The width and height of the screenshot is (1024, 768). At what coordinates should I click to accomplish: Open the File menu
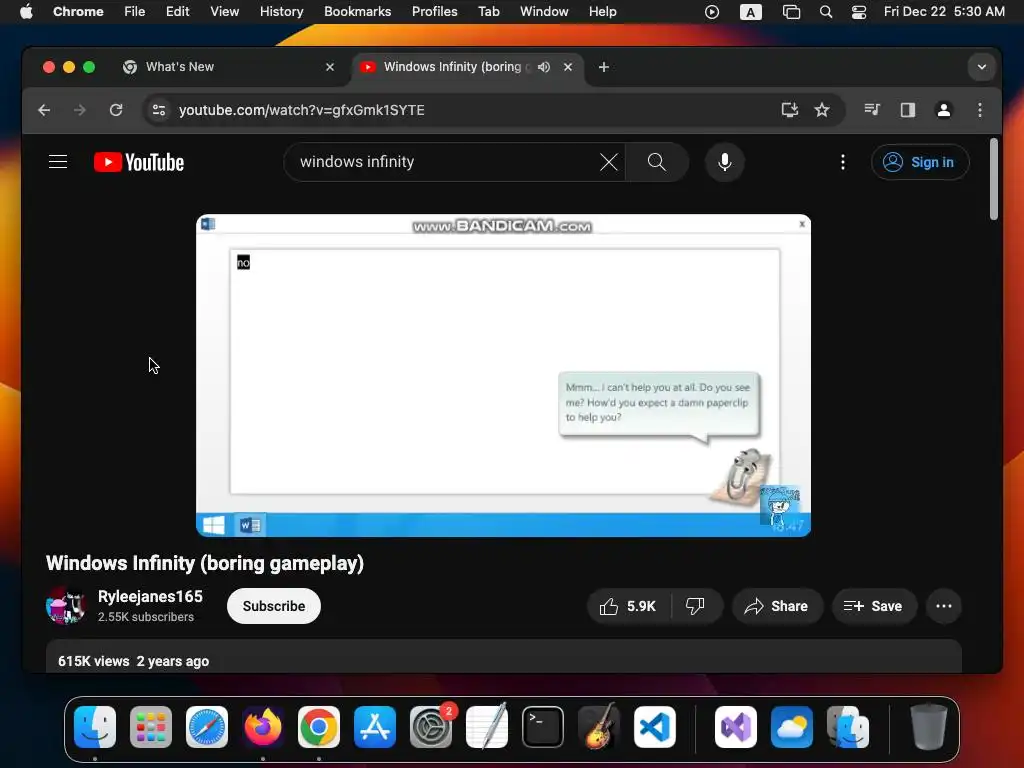(135, 11)
